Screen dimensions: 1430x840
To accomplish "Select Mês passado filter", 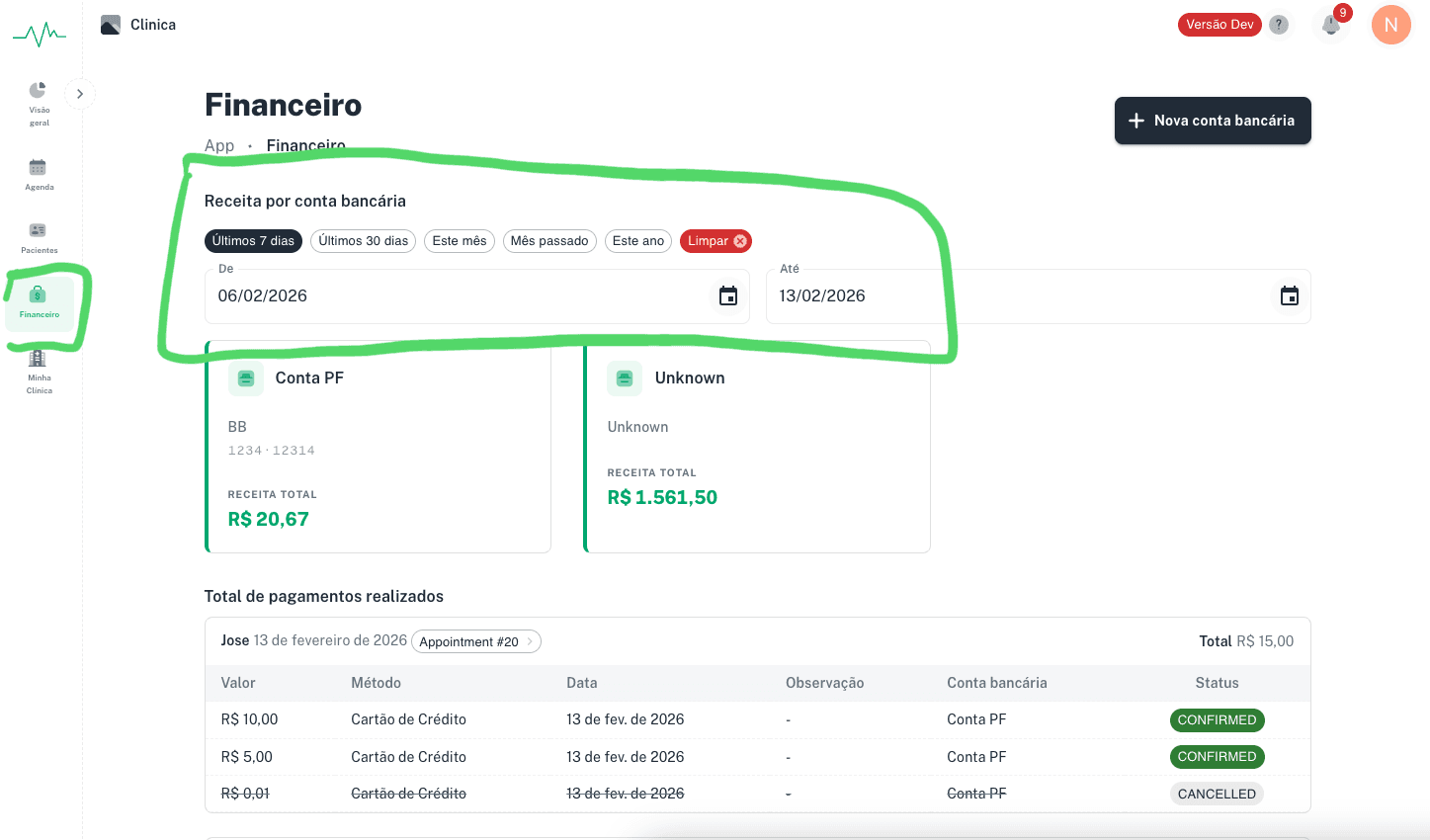I will [549, 241].
